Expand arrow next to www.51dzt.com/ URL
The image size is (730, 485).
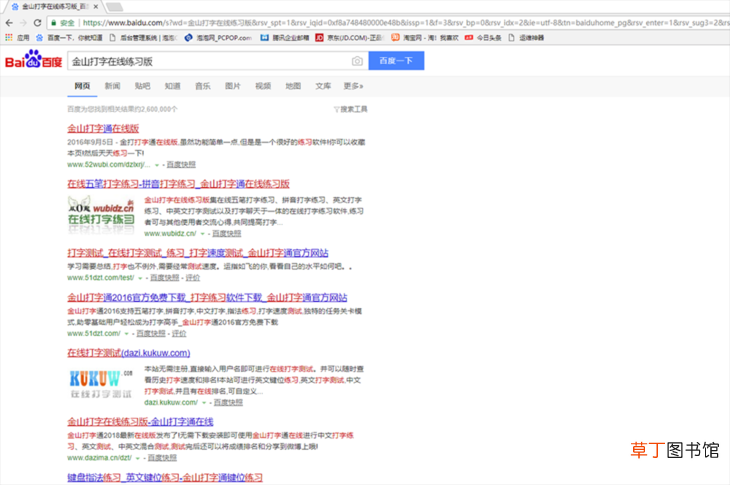tap(127, 334)
